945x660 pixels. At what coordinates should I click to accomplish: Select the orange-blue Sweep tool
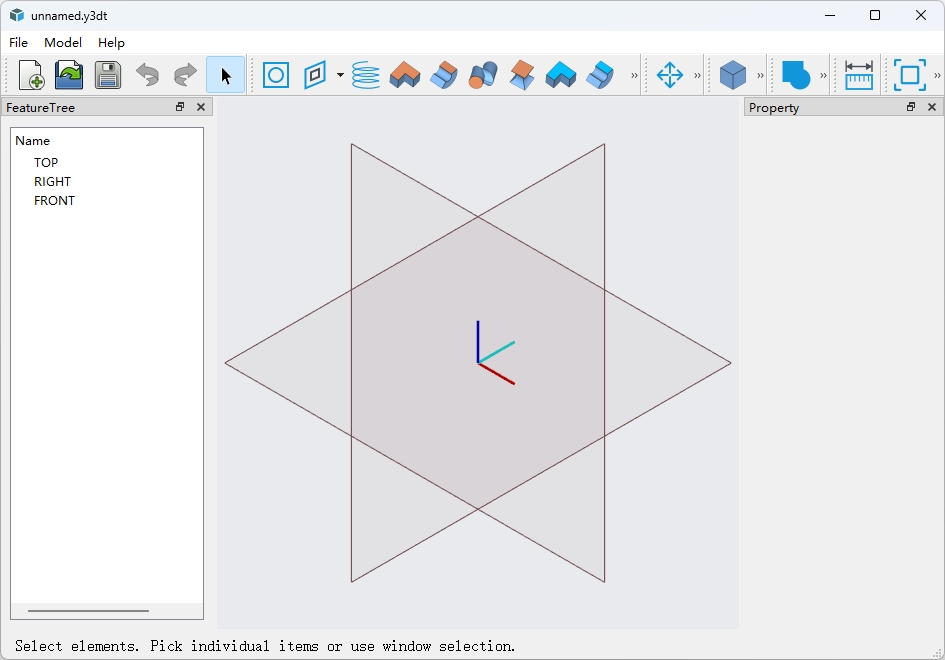(x=444, y=75)
